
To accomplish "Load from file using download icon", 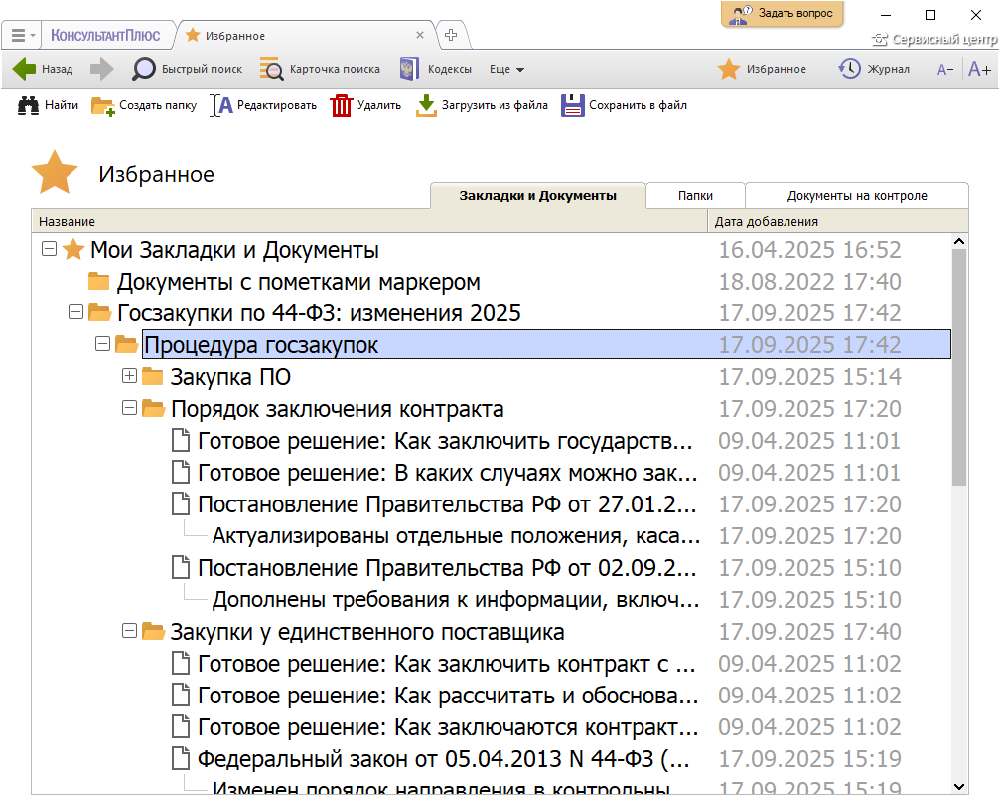I will [x=427, y=105].
